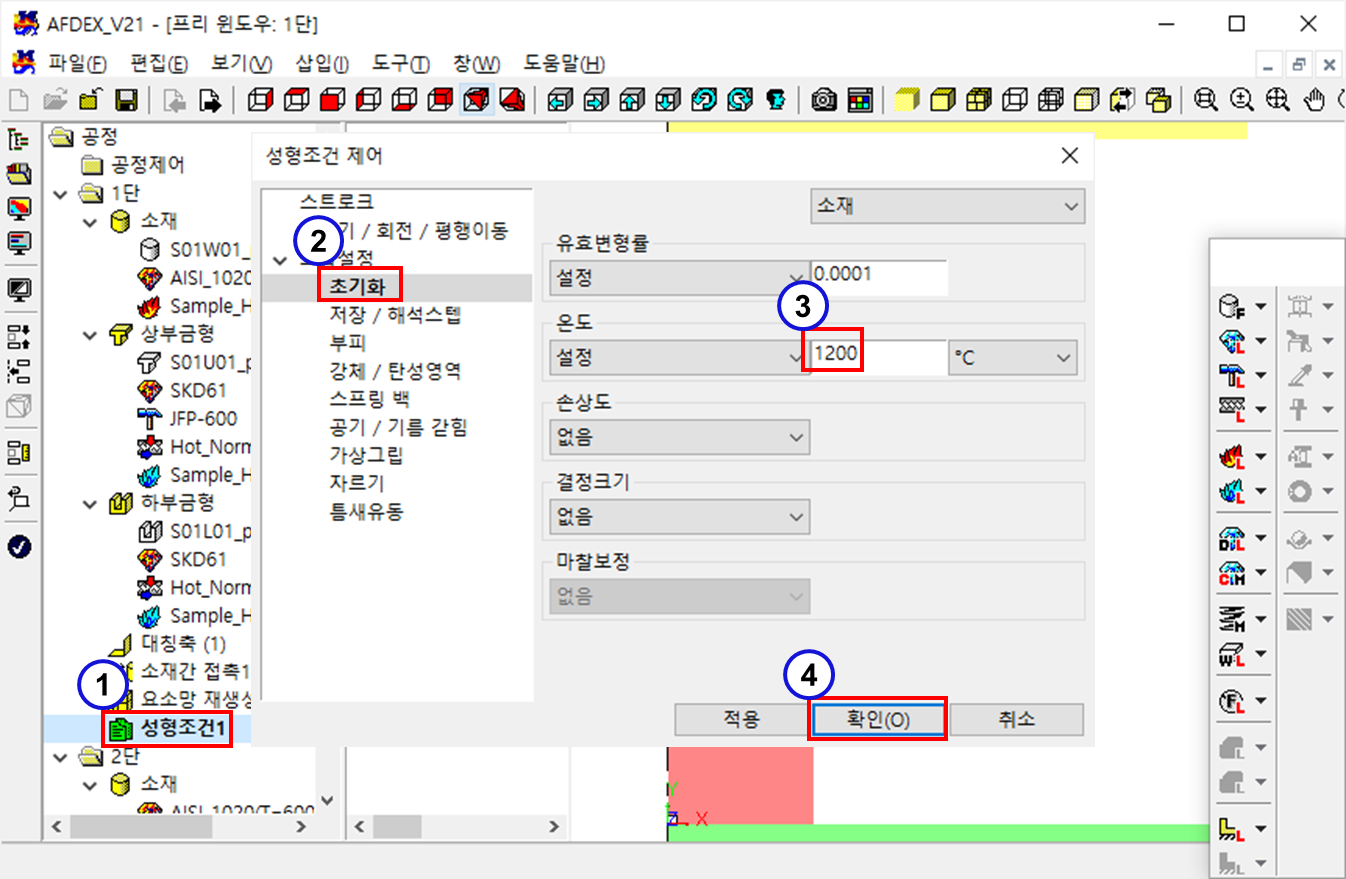Click the spring icon in right panel
This screenshot has width=1346, height=879.
(1231, 621)
